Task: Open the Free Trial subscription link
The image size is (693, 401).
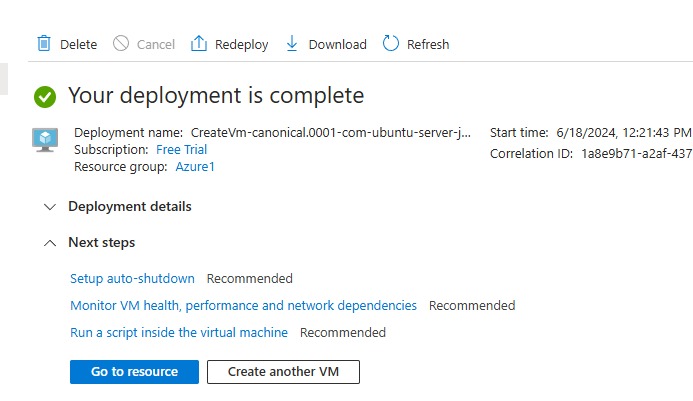Action: click(x=182, y=150)
